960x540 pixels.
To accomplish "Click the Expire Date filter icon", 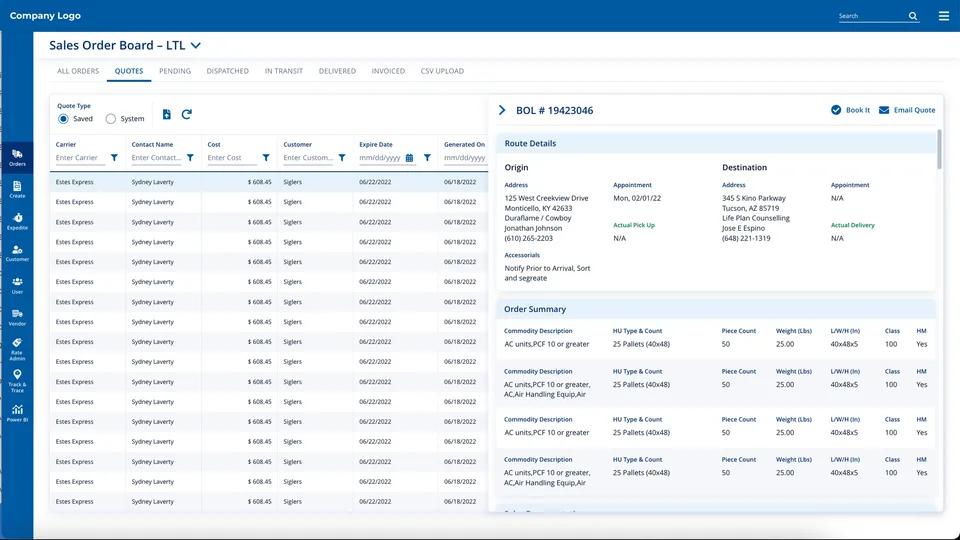I will pos(427,158).
